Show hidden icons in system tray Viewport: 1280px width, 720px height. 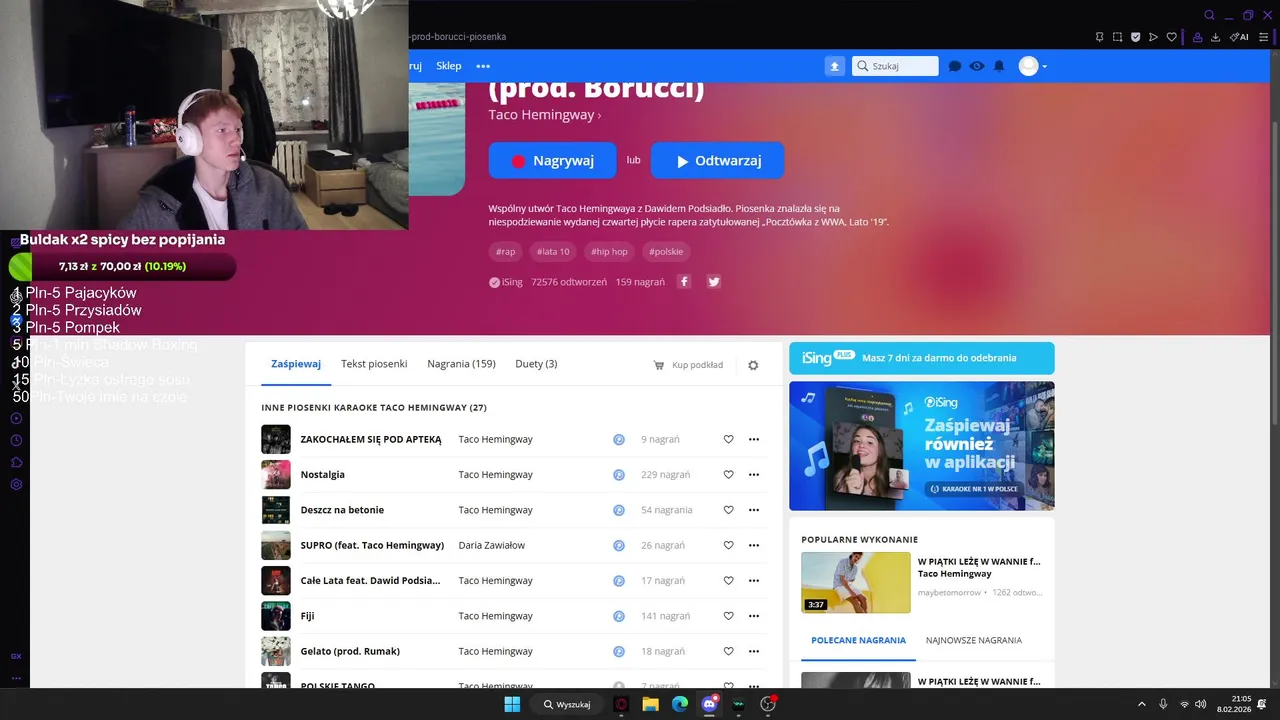[x=1141, y=704]
